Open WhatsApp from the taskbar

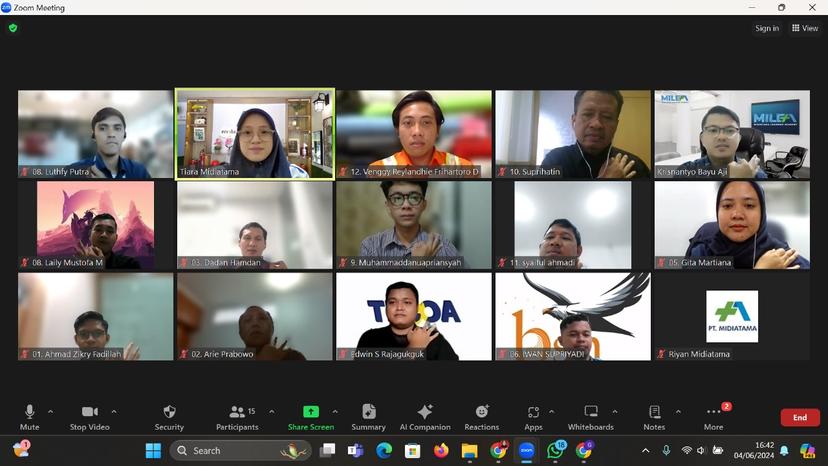click(x=555, y=451)
